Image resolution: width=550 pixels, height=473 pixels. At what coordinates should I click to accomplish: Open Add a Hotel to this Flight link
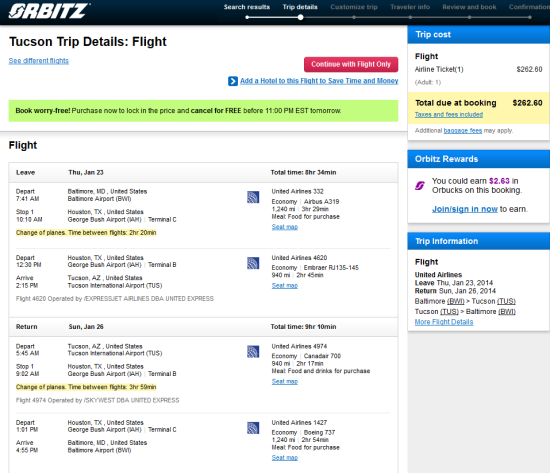click(319, 81)
